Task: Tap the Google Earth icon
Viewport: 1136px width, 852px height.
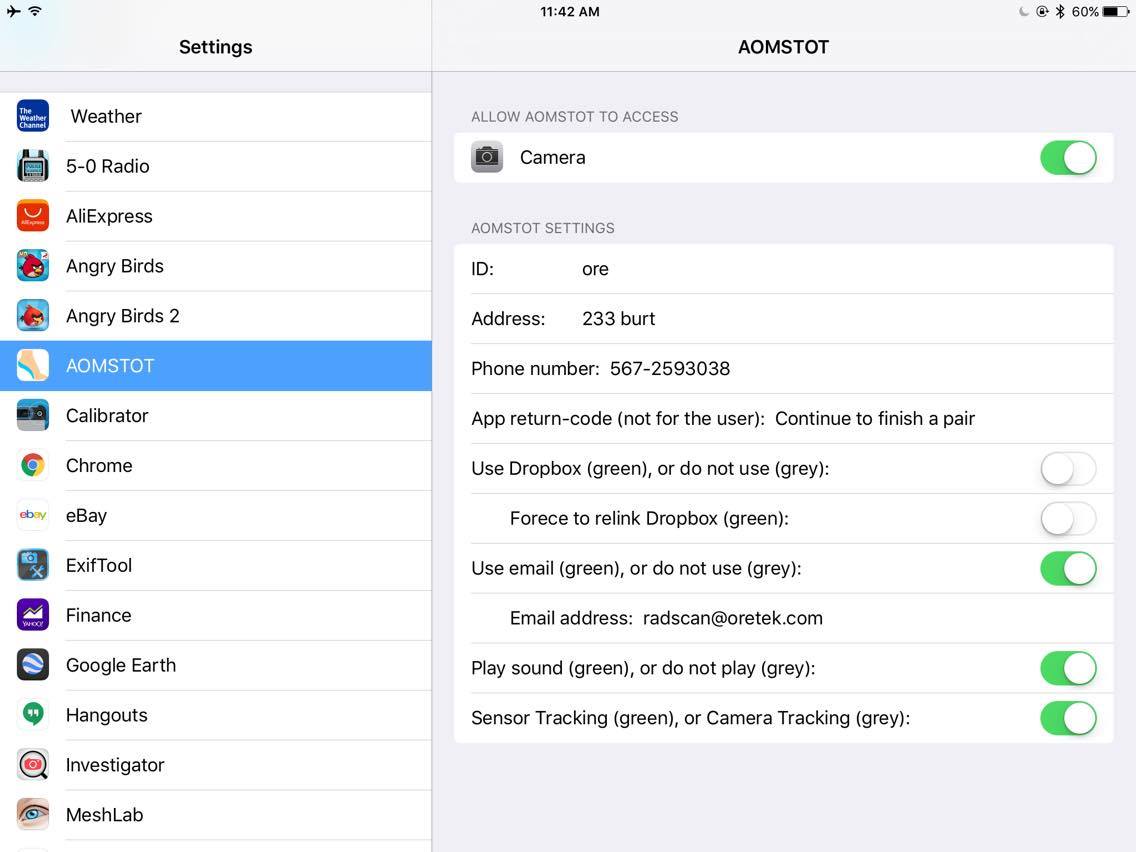Action: (33, 666)
